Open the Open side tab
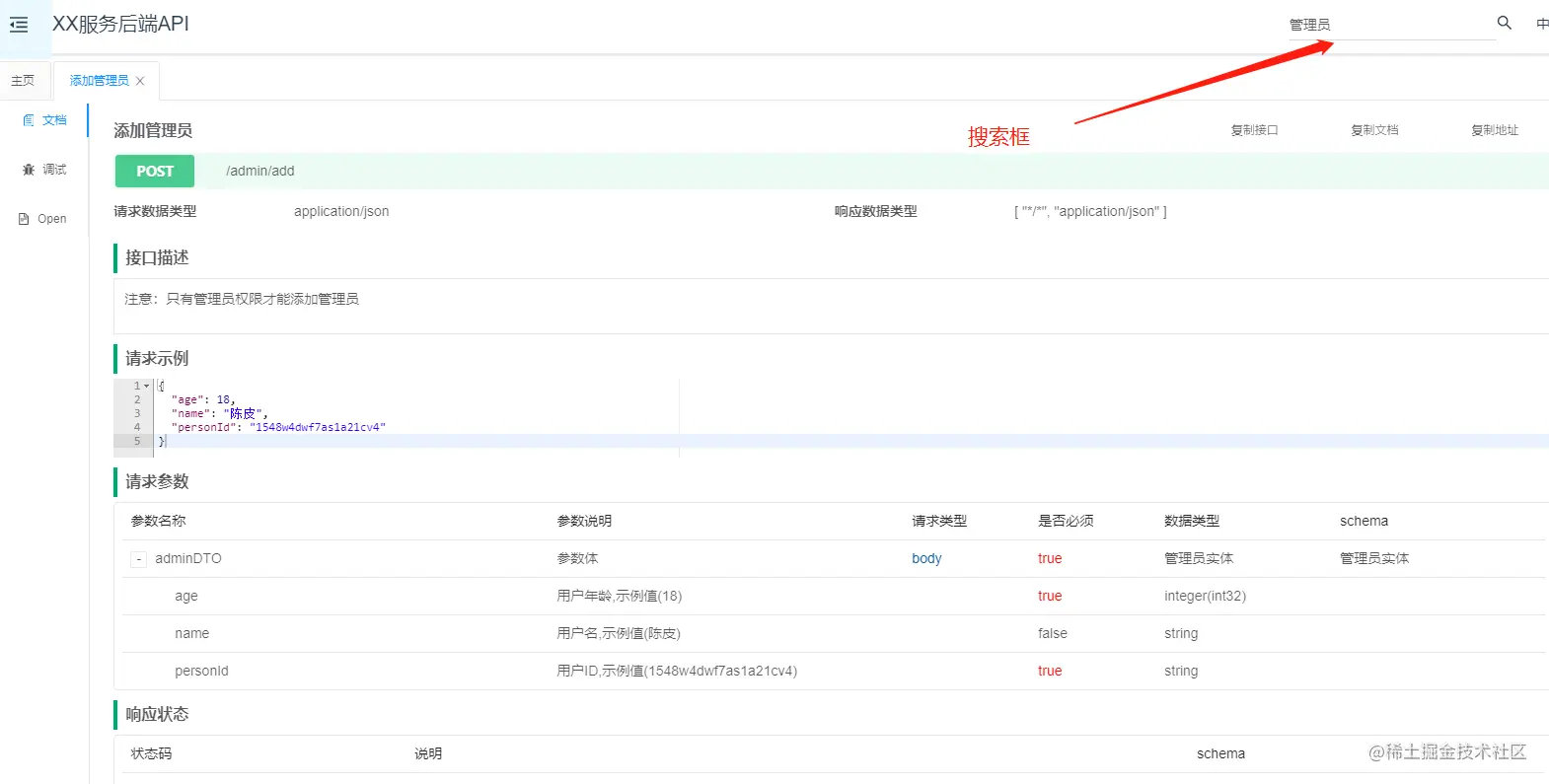1549x784 pixels. [x=44, y=219]
